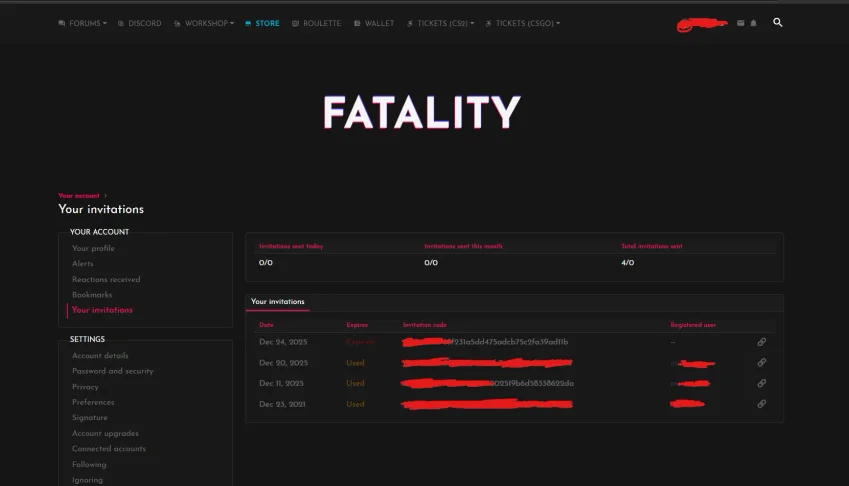Open 'Reactions received' sidebar link
849x486 pixels.
coord(106,279)
